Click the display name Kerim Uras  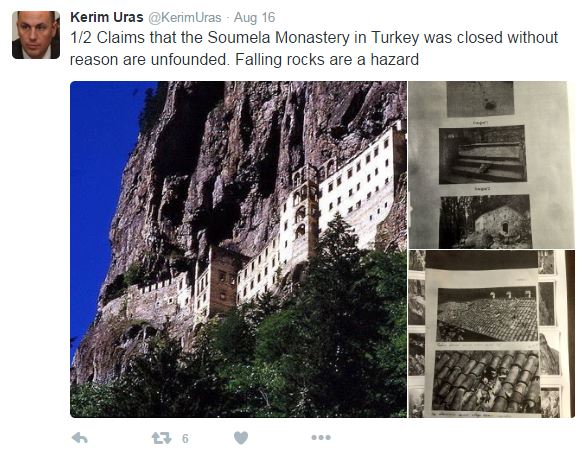107,17
